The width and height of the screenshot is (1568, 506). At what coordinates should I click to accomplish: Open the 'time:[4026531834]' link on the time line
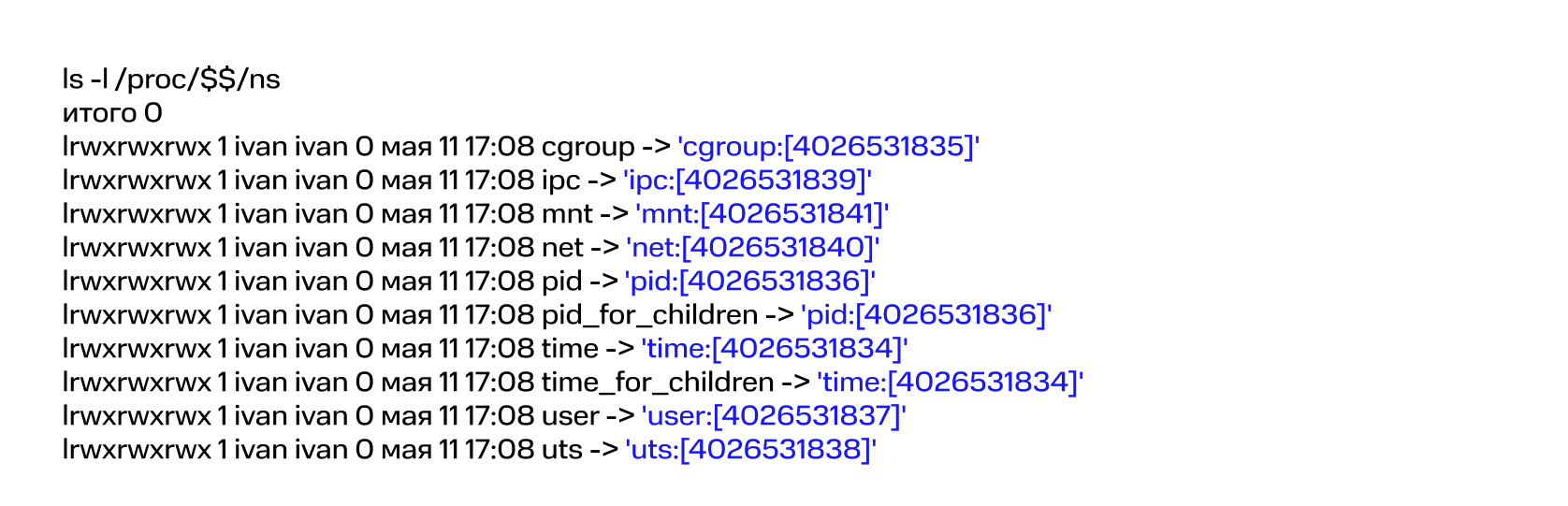[774, 349]
